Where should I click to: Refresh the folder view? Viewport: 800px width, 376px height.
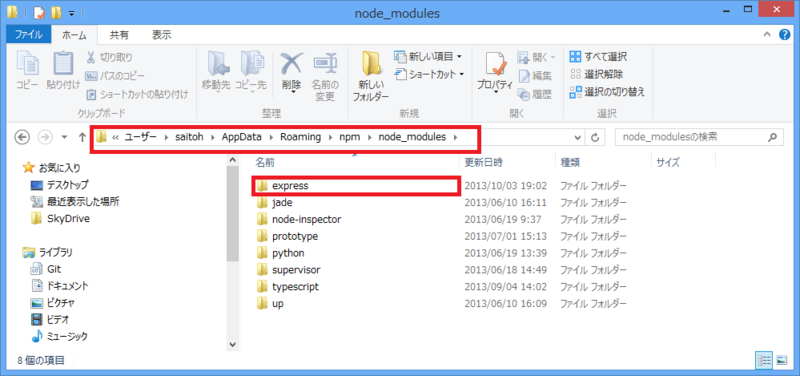[594, 137]
